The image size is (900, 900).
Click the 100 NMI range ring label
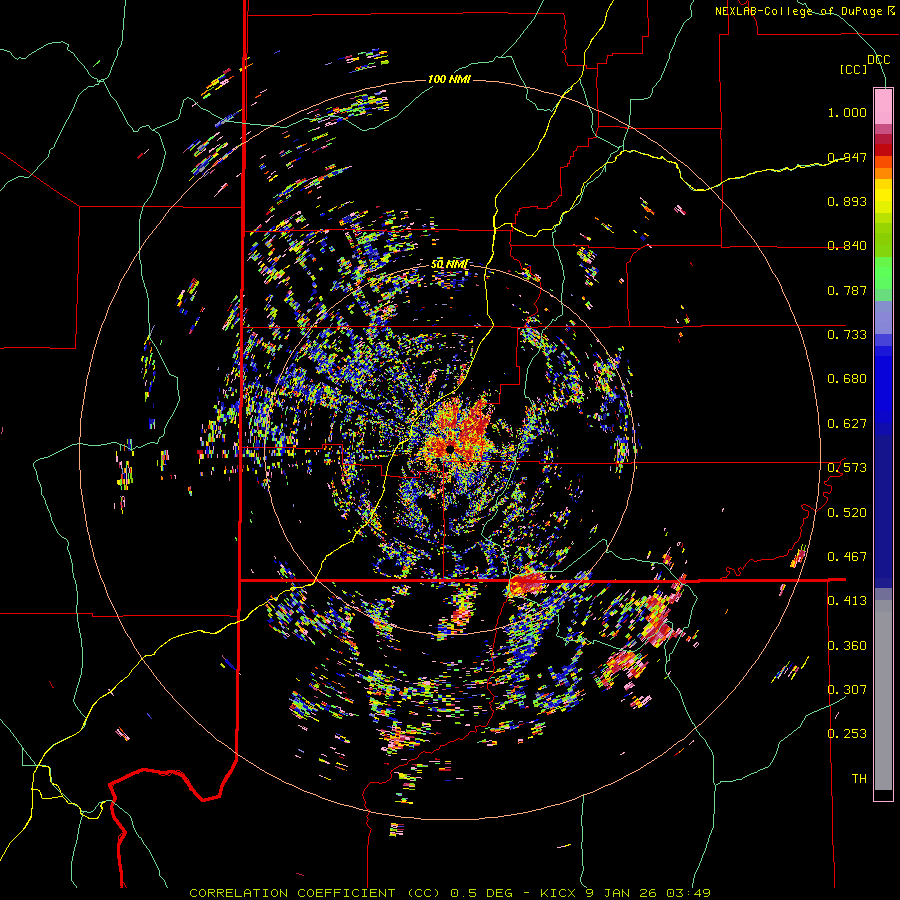449,79
